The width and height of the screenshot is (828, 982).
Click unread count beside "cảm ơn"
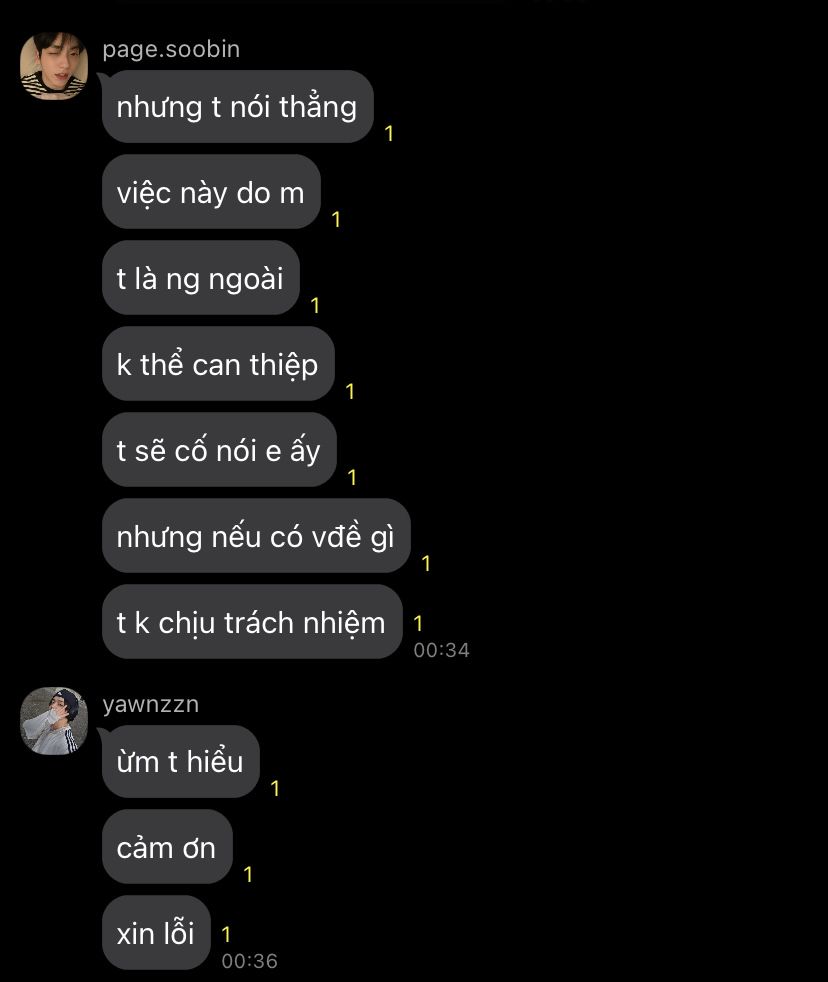248,874
